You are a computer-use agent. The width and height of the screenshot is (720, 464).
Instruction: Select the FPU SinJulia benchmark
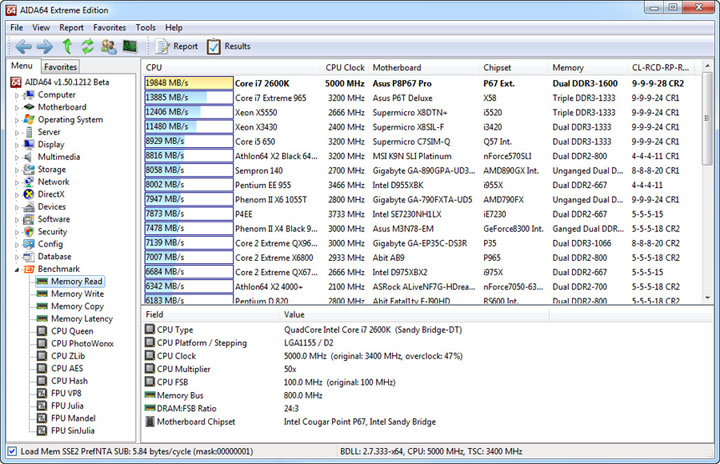point(73,430)
